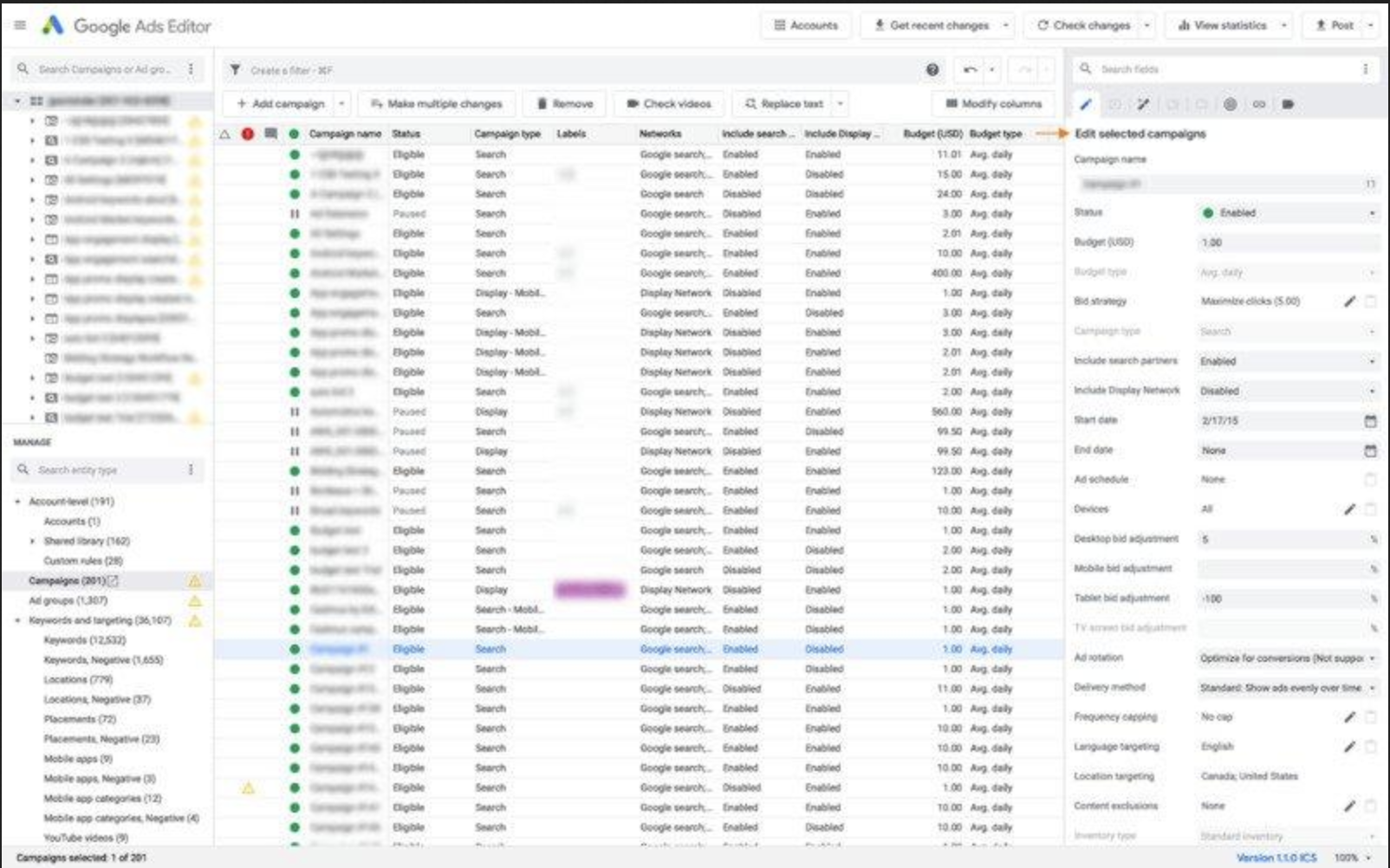
Task: Select the link chain tab in edit panel
Action: coord(1259,104)
